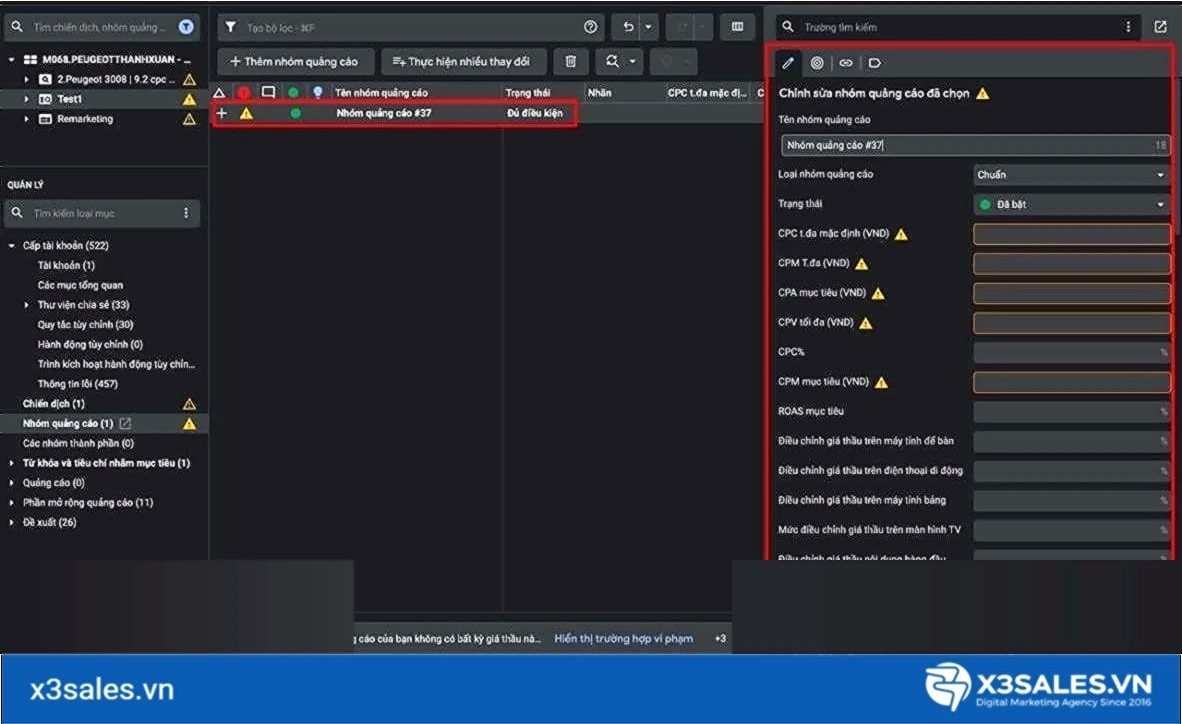The height and width of the screenshot is (724, 1182).
Task: Expand Quảng cáo (0) section
Action: pyautogui.click(x=11, y=483)
